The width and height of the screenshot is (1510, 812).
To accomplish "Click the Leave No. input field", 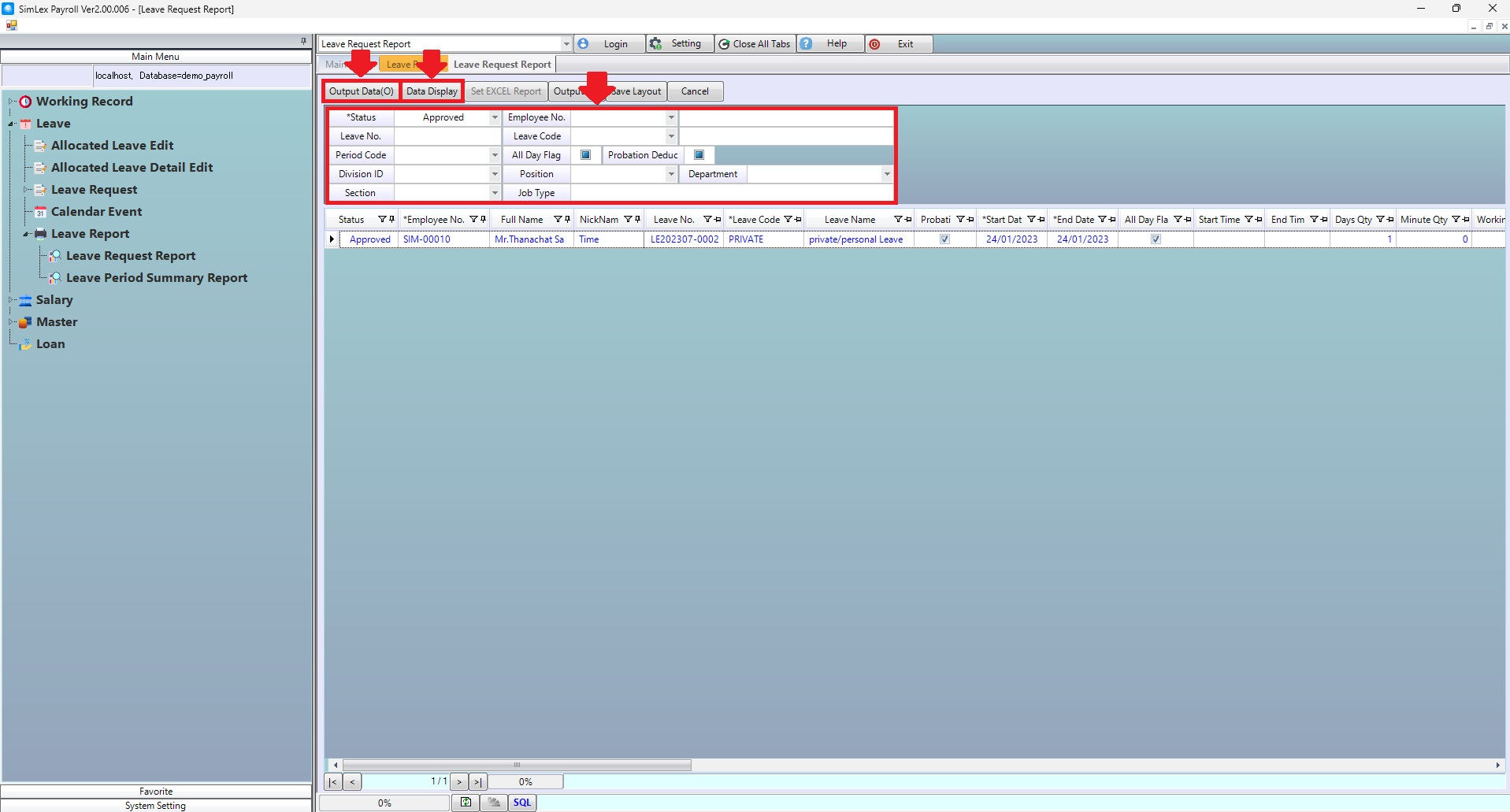I will pos(447,136).
